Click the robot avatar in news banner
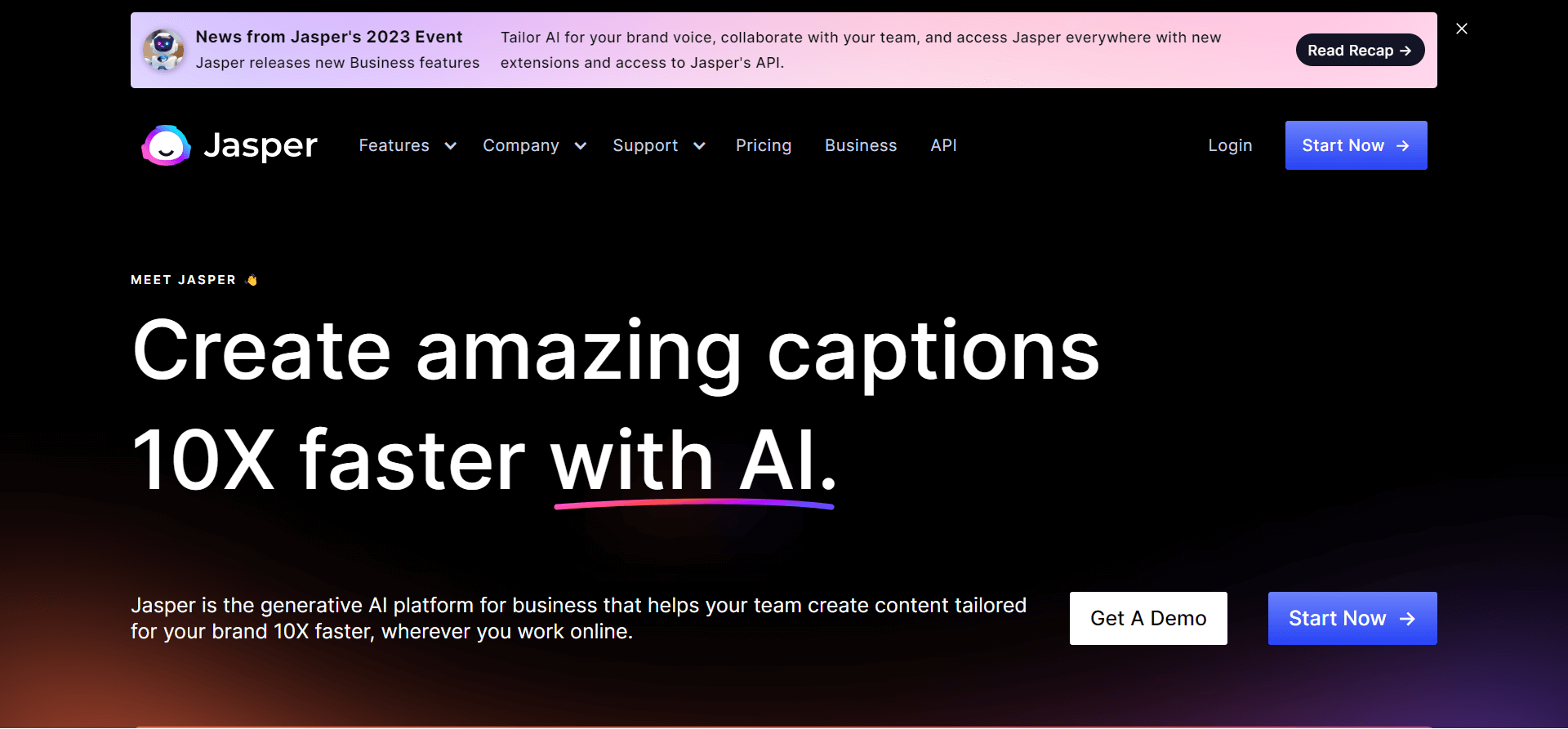This screenshot has width=1568, height=729. (163, 50)
